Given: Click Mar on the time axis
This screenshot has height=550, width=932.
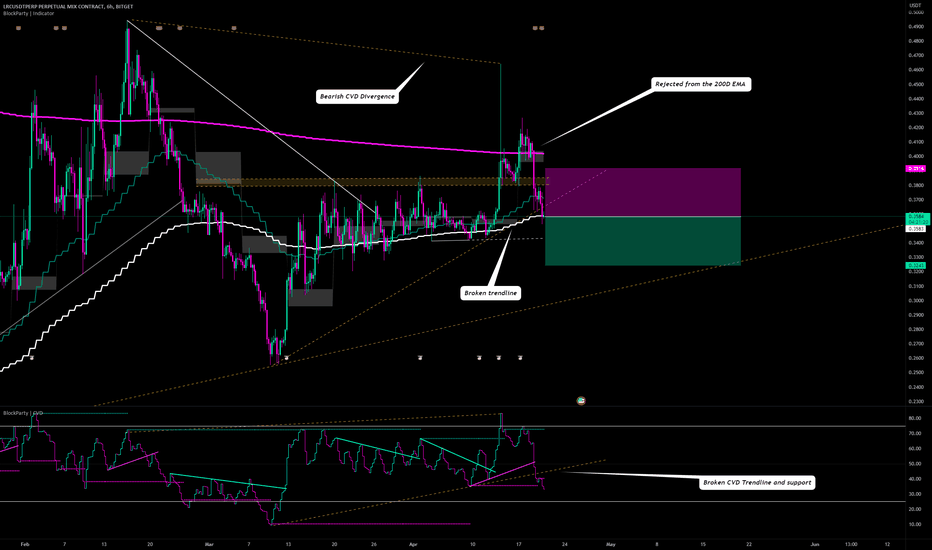Looking at the screenshot, I should 209,544.
